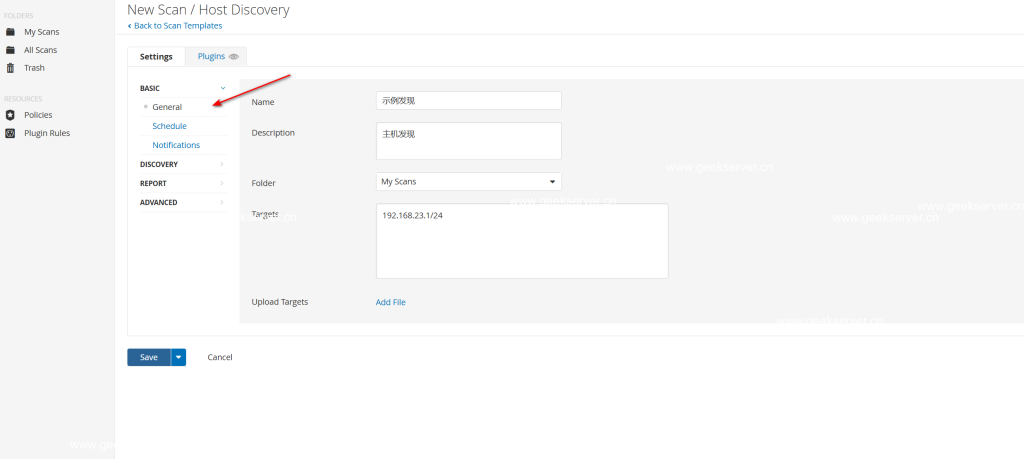
Task: Select Schedule in the Basic menu
Action: pos(169,126)
